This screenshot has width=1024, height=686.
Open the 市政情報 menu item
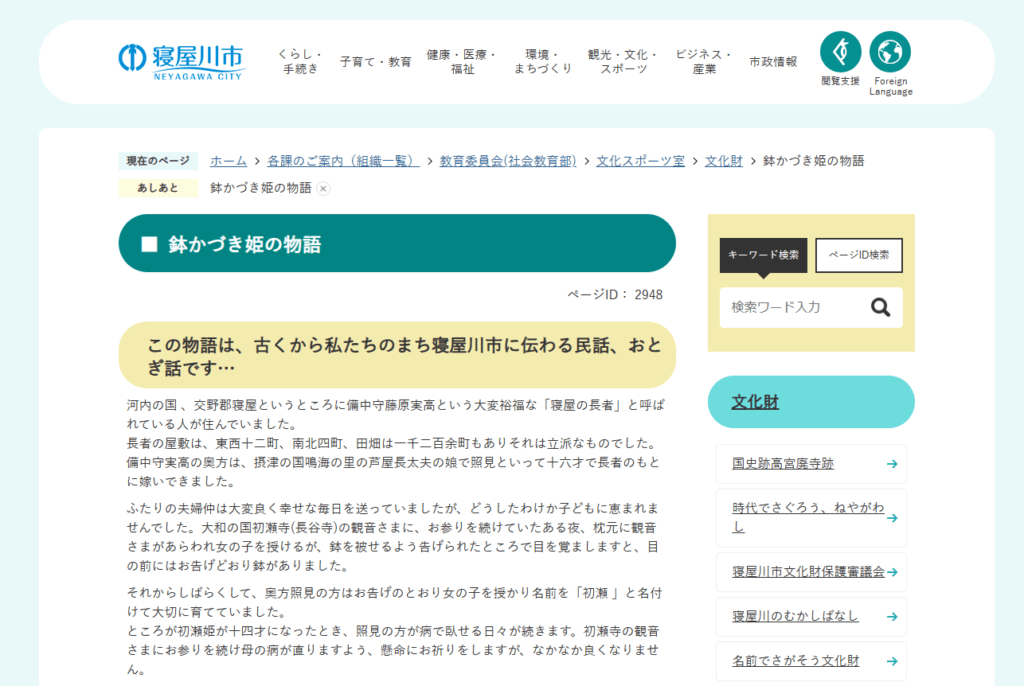point(773,61)
